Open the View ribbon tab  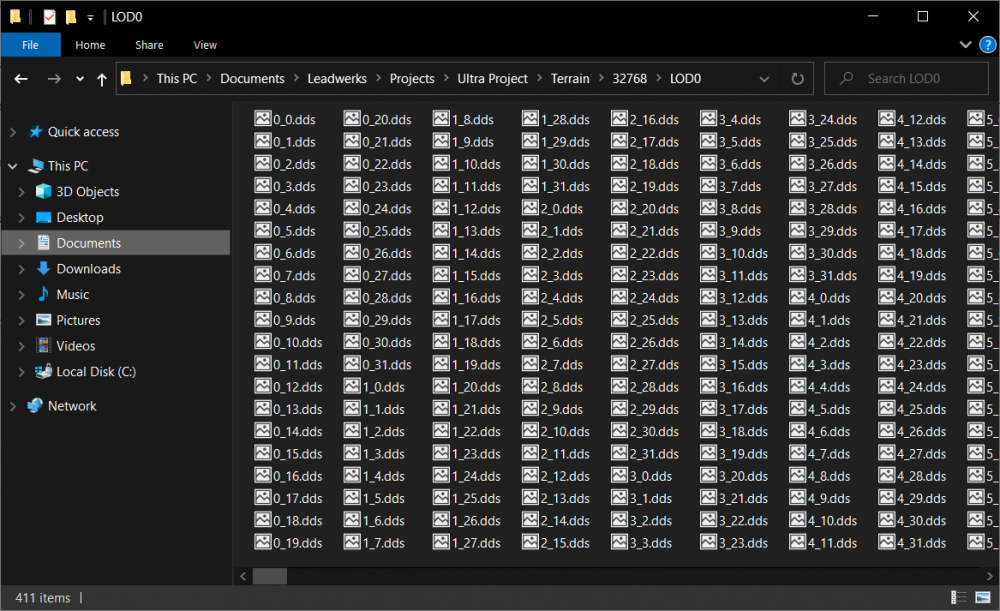pyautogui.click(x=205, y=45)
